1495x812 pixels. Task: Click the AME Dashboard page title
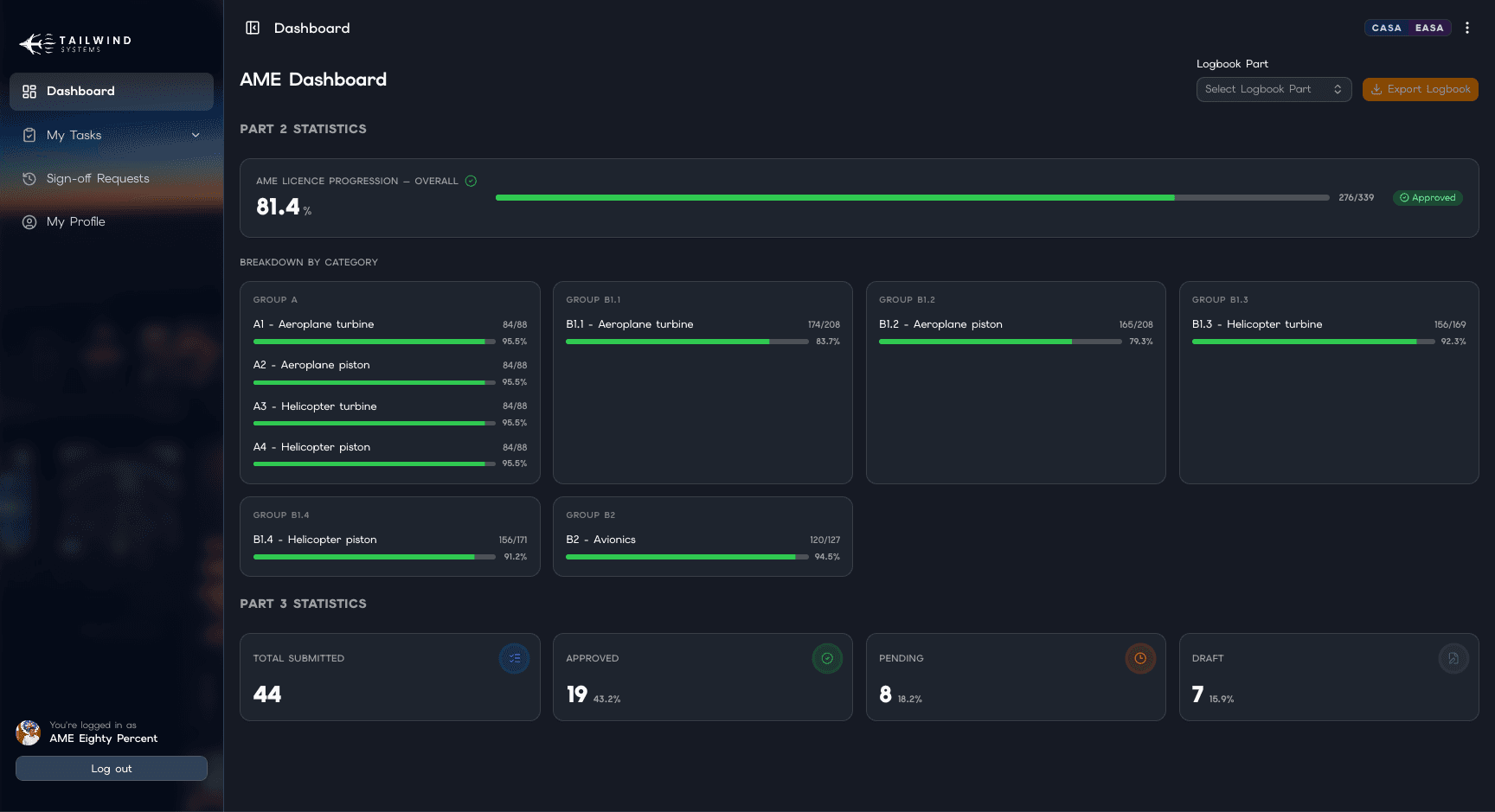[x=313, y=80]
